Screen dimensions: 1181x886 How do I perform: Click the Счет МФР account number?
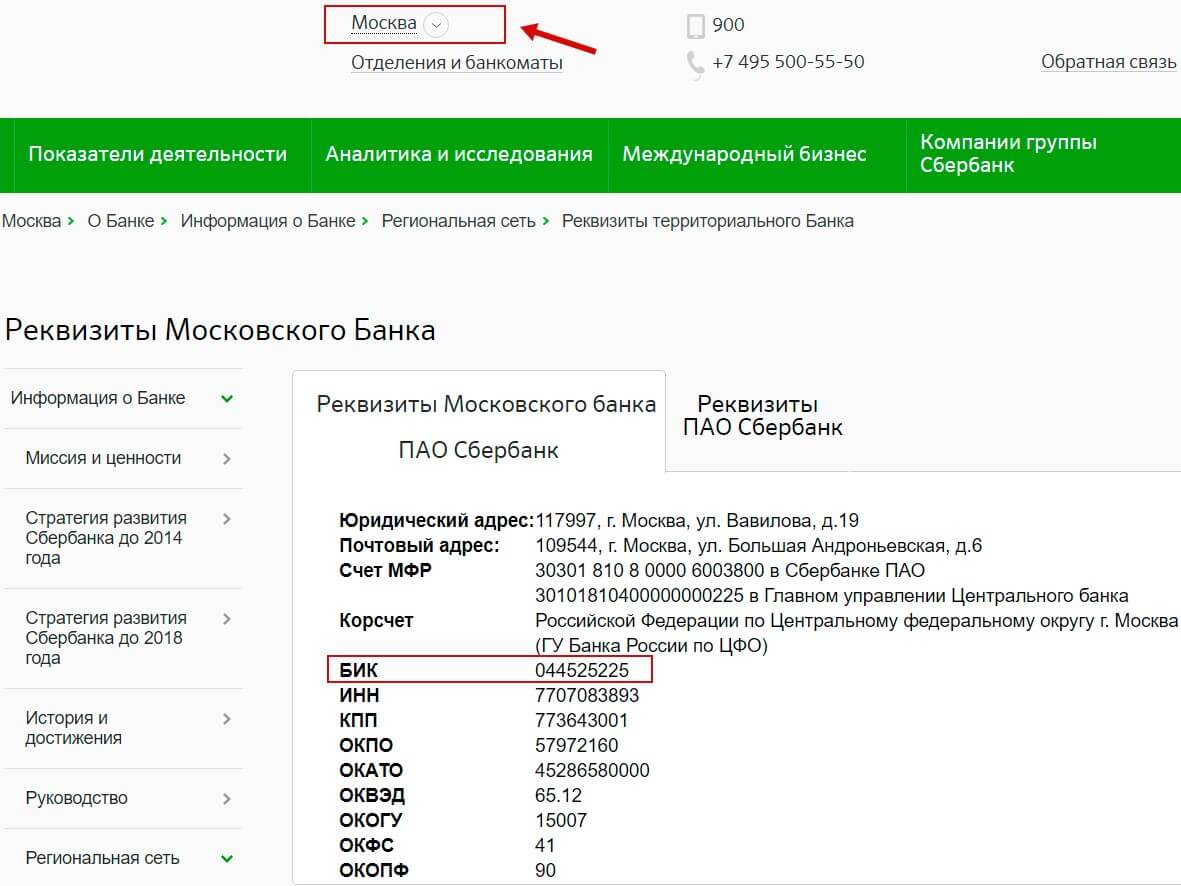coord(649,570)
